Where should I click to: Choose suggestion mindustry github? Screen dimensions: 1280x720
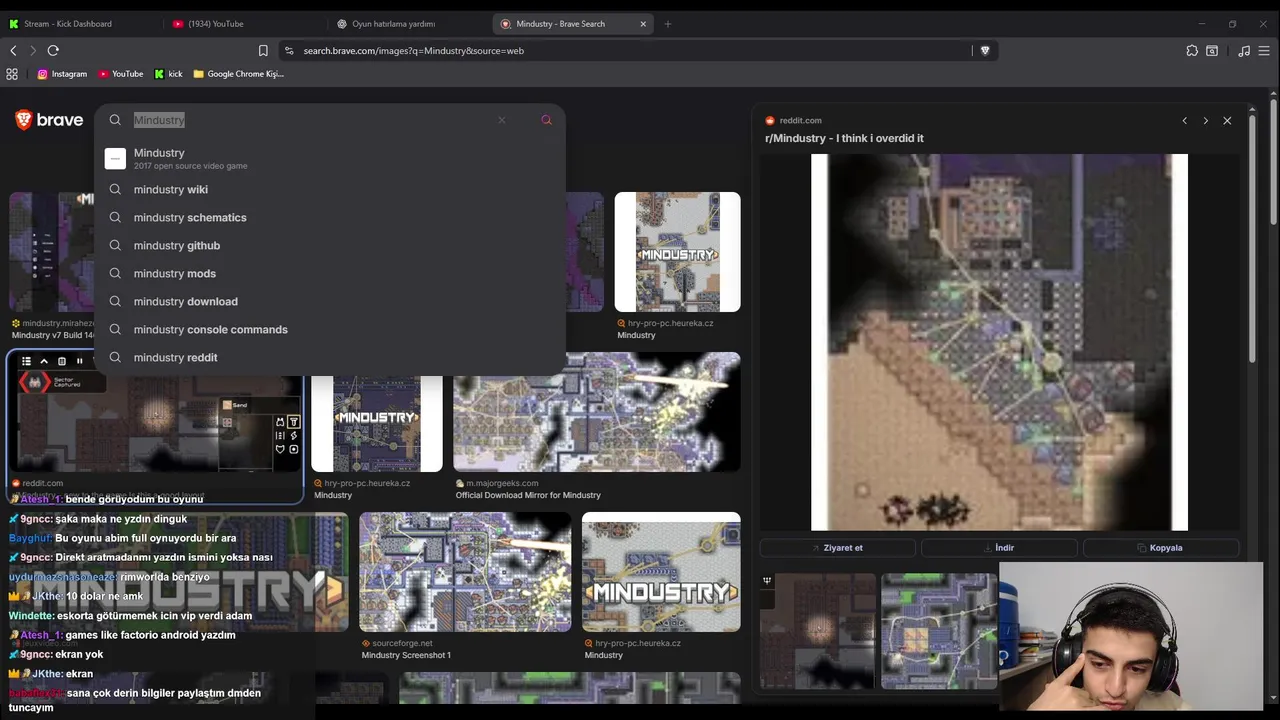click(330, 245)
